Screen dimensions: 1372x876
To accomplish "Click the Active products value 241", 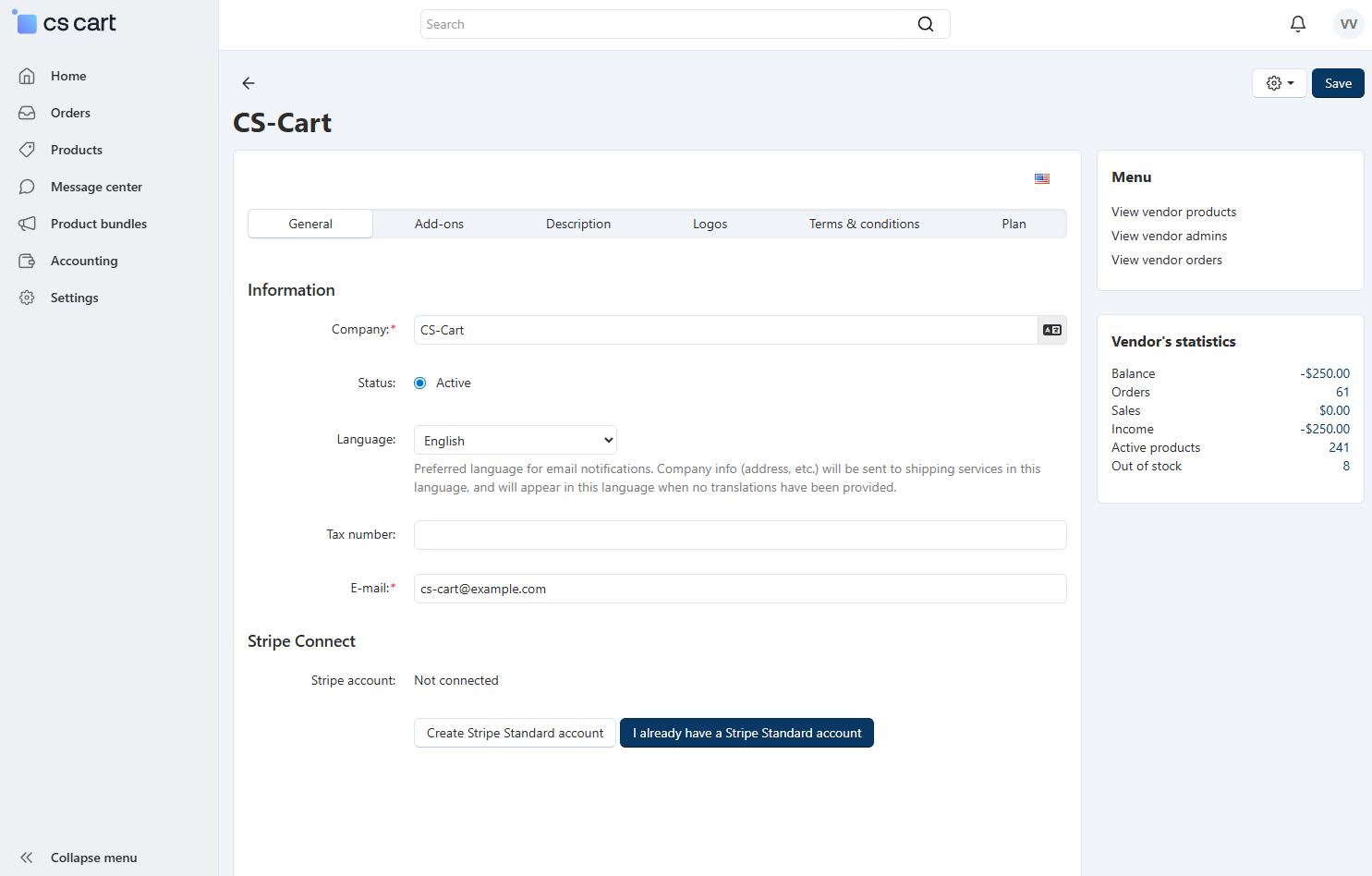I will pyautogui.click(x=1339, y=447).
